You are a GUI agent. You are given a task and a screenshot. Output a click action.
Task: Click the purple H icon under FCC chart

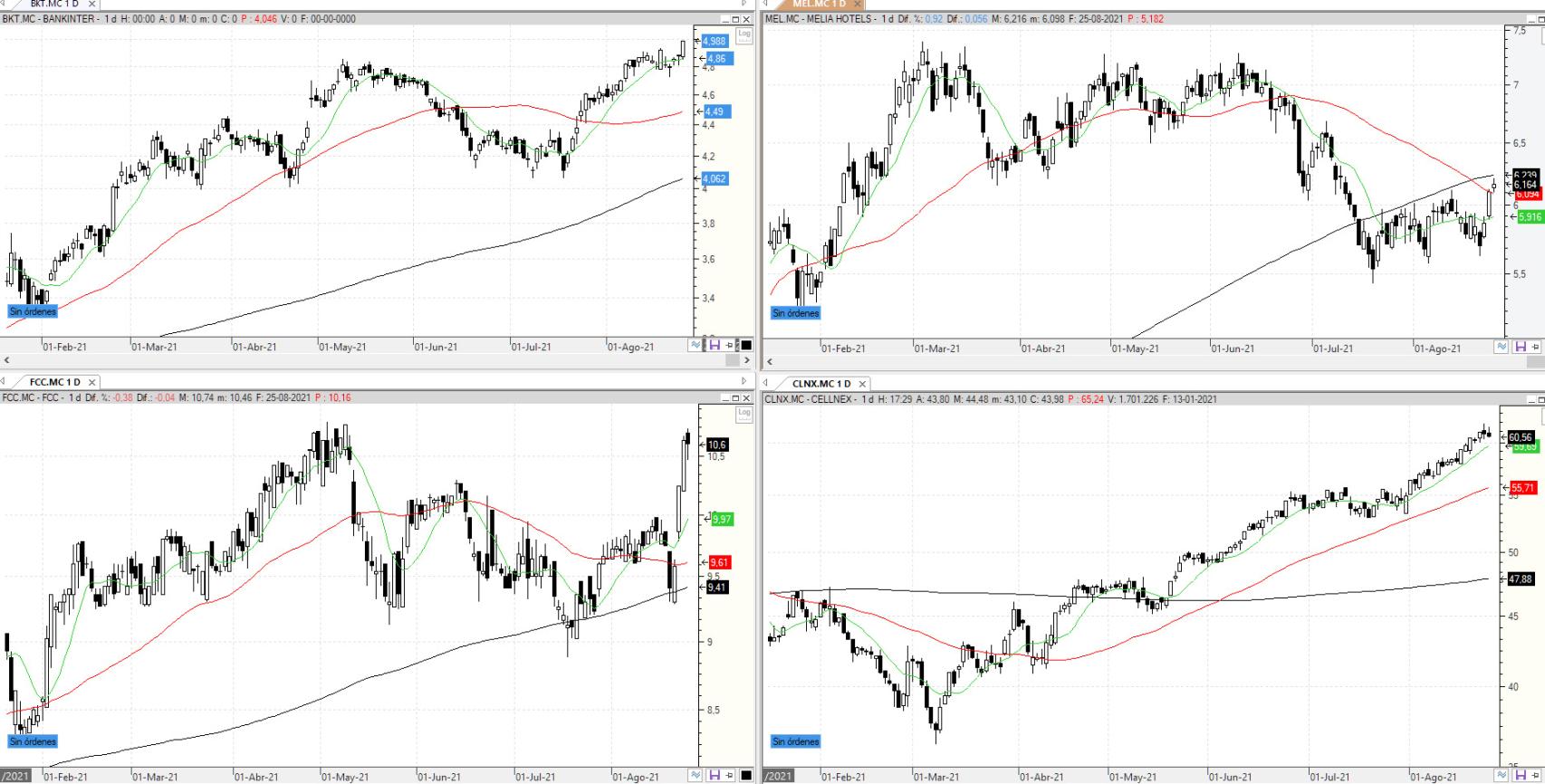tap(714, 775)
